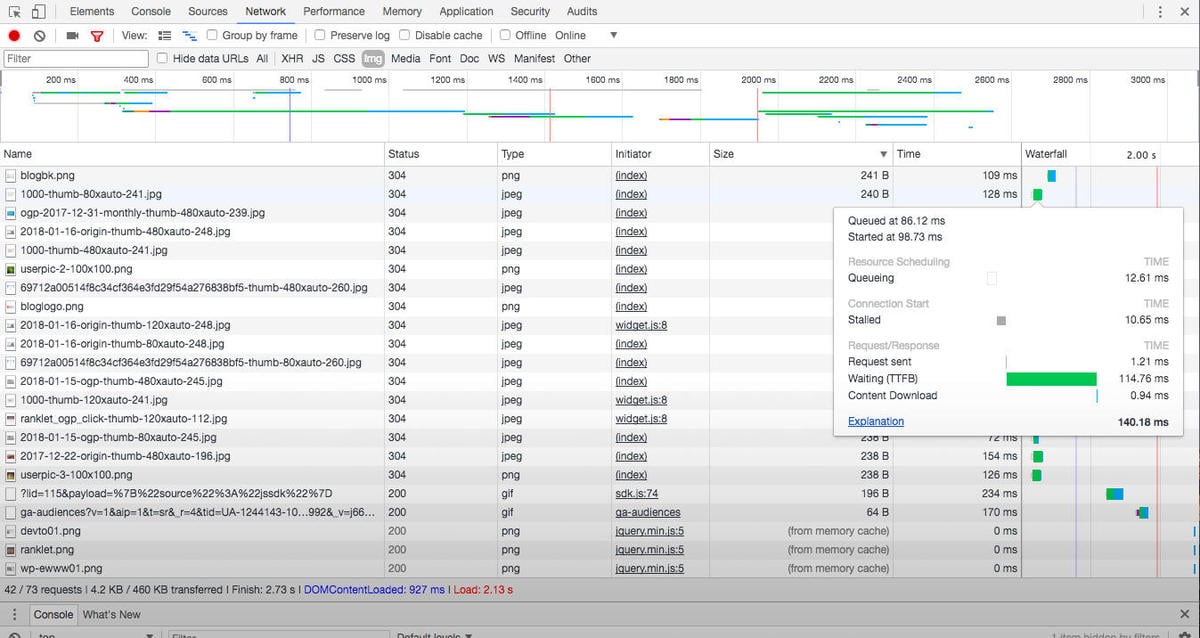The image size is (1200, 638).
Task: Click inside the Filter input field
Action: (x=75, y=58)
